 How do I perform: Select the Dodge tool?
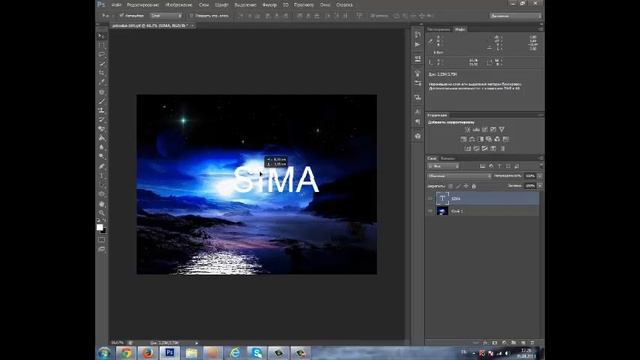(x=102, y=157)
